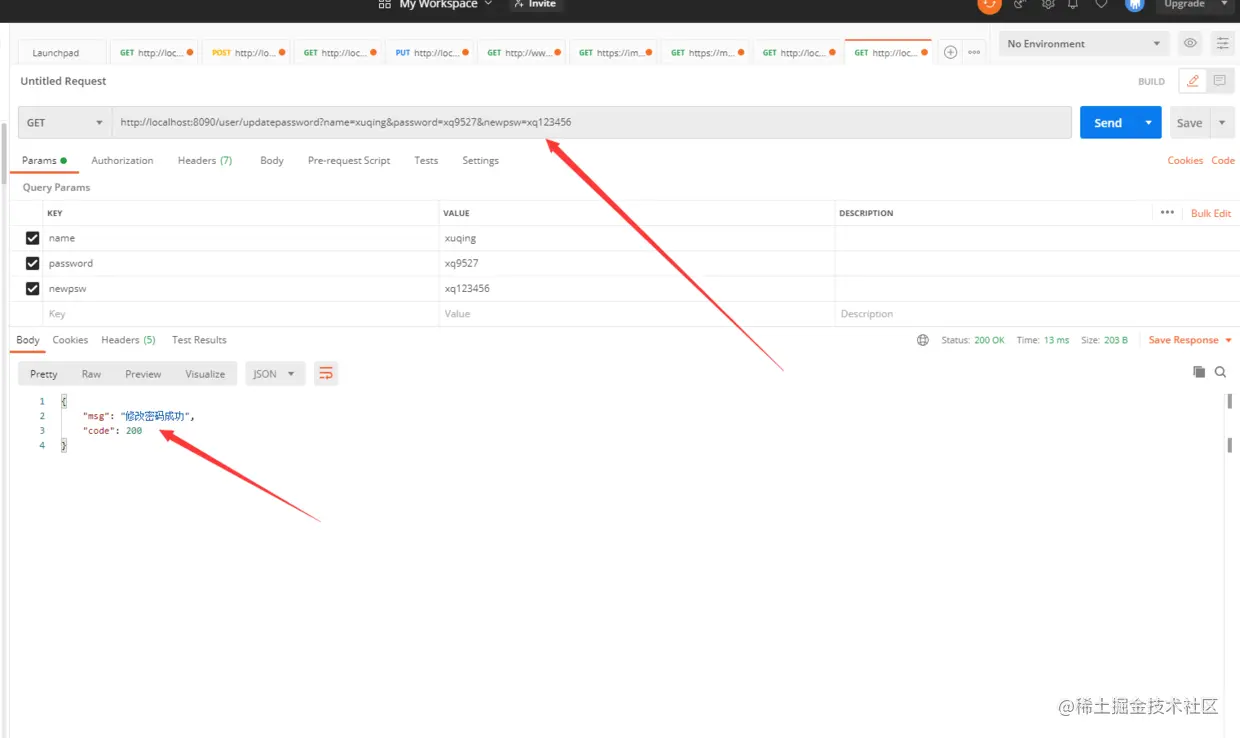Expand the Save button arrow

click(1223, 123)
